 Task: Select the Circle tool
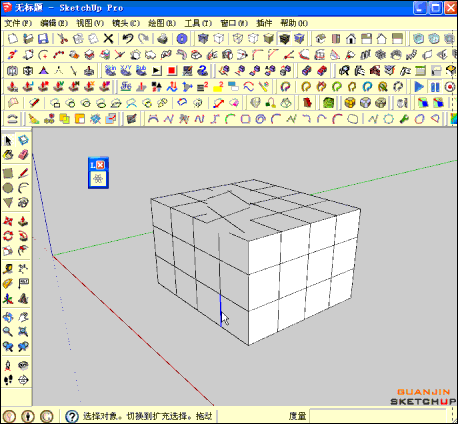point(8,188)
